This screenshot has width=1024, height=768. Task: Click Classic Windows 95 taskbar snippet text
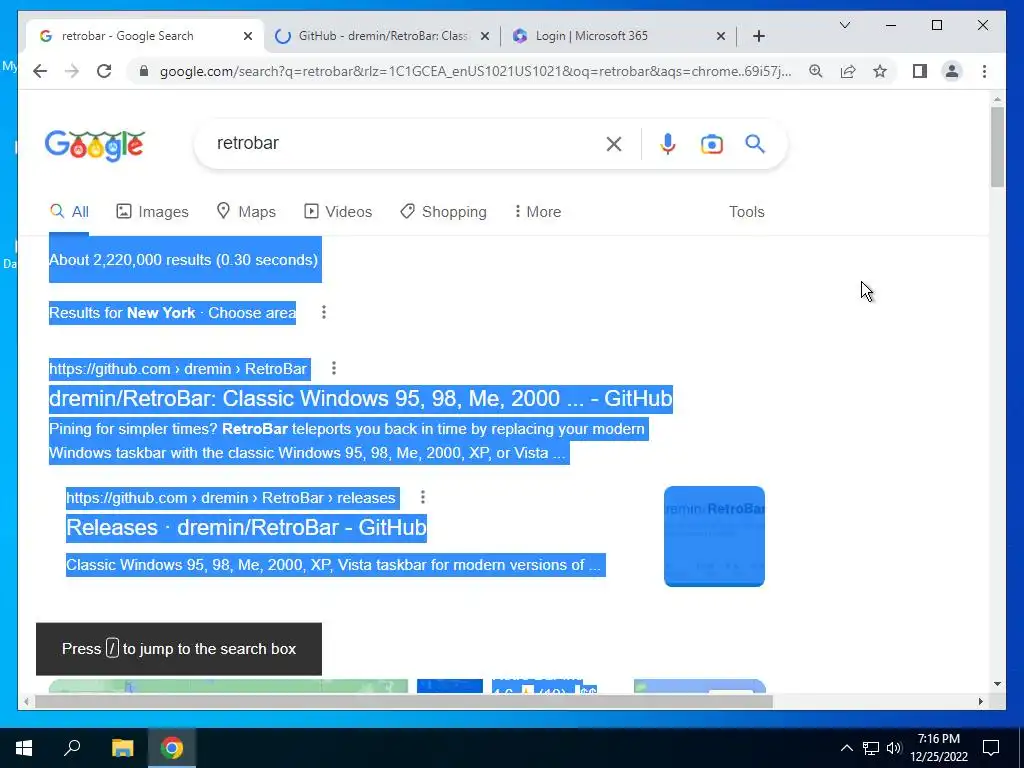coord(333,565)
